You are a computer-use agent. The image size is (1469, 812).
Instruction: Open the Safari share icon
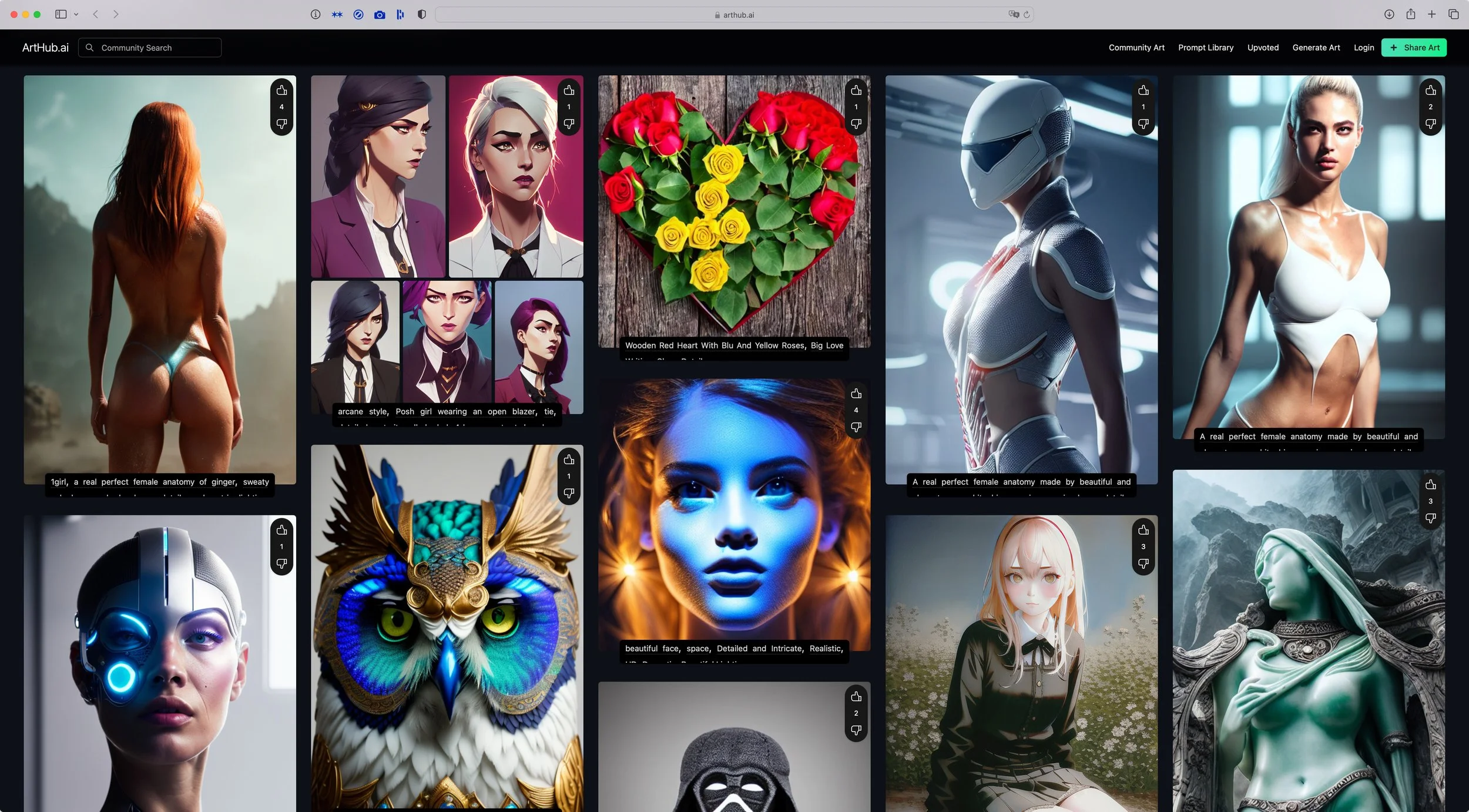pyautogui.click(x=1410, y=15)
